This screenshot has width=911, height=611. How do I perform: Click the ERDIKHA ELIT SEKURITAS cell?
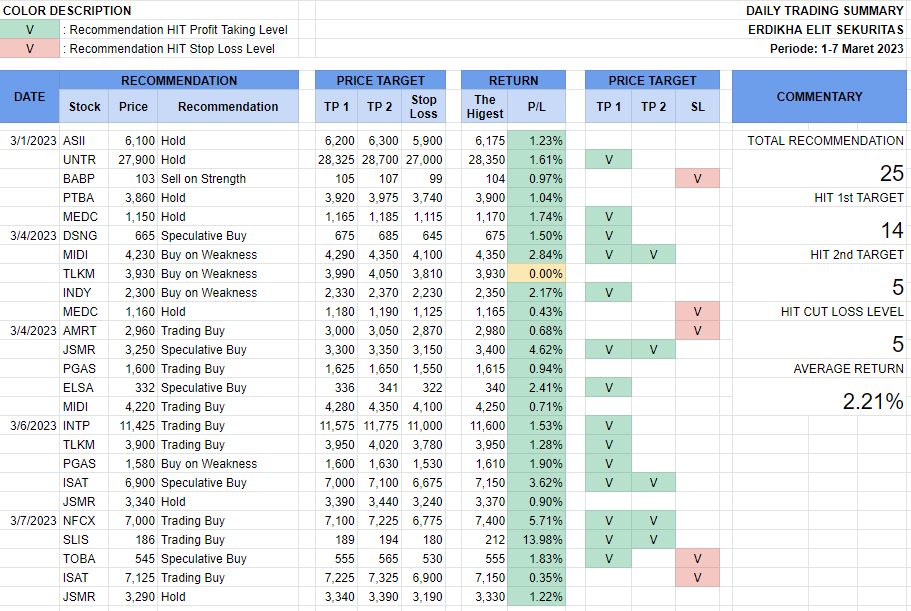[826, 30]
